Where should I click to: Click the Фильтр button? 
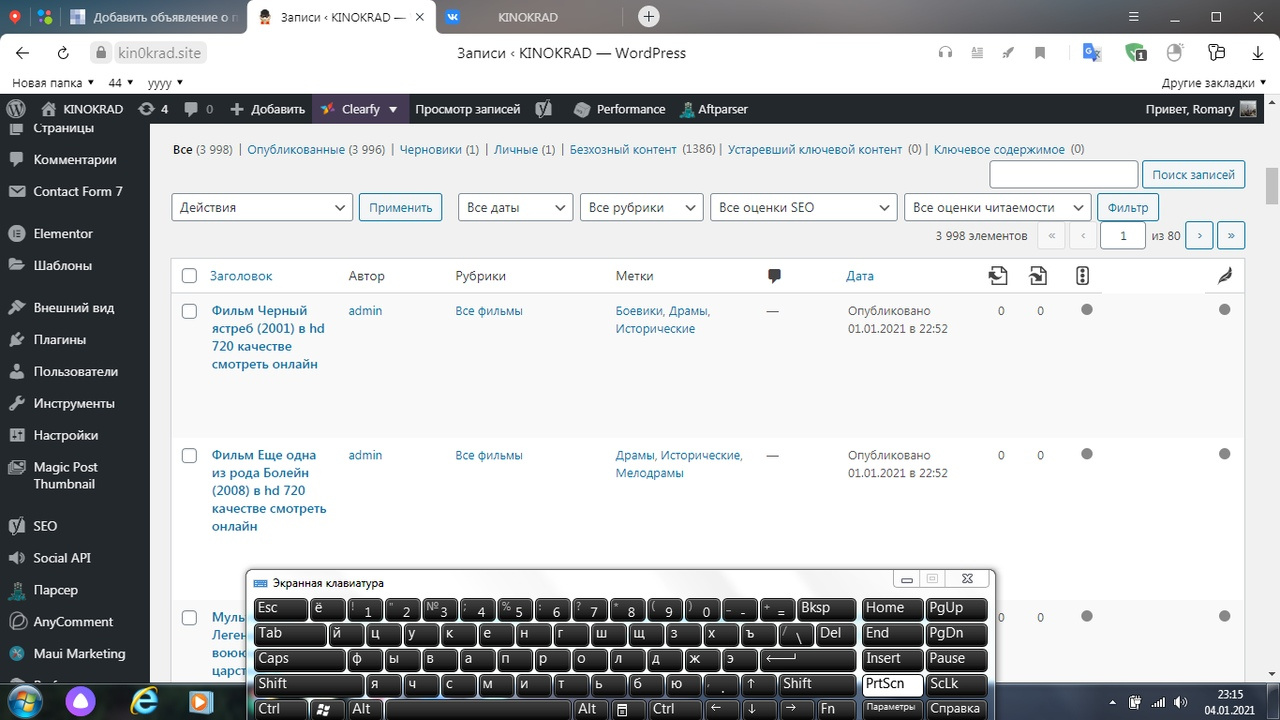pos(1128,207)
